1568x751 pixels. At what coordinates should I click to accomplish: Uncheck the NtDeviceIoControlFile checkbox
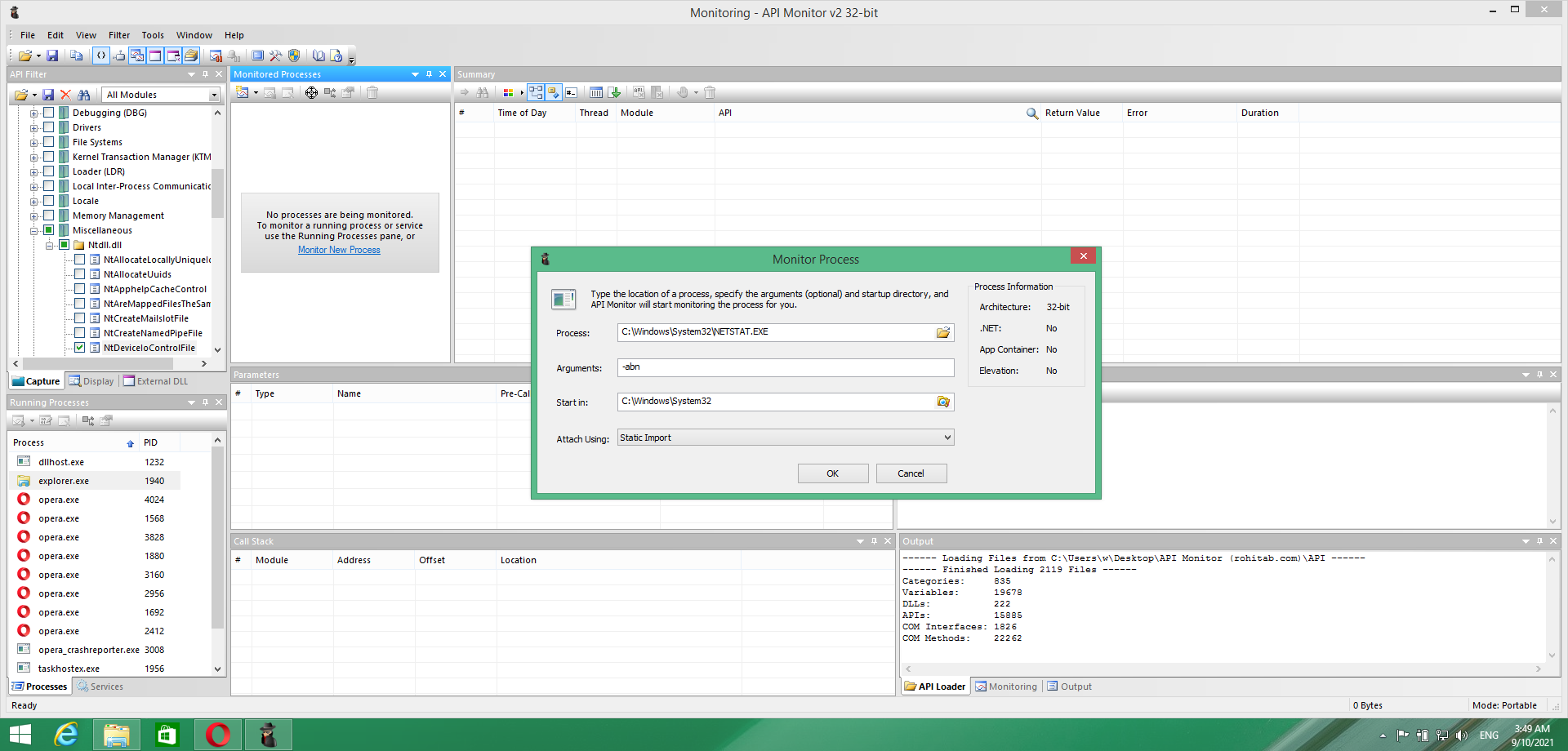click(x=80, y=348)
